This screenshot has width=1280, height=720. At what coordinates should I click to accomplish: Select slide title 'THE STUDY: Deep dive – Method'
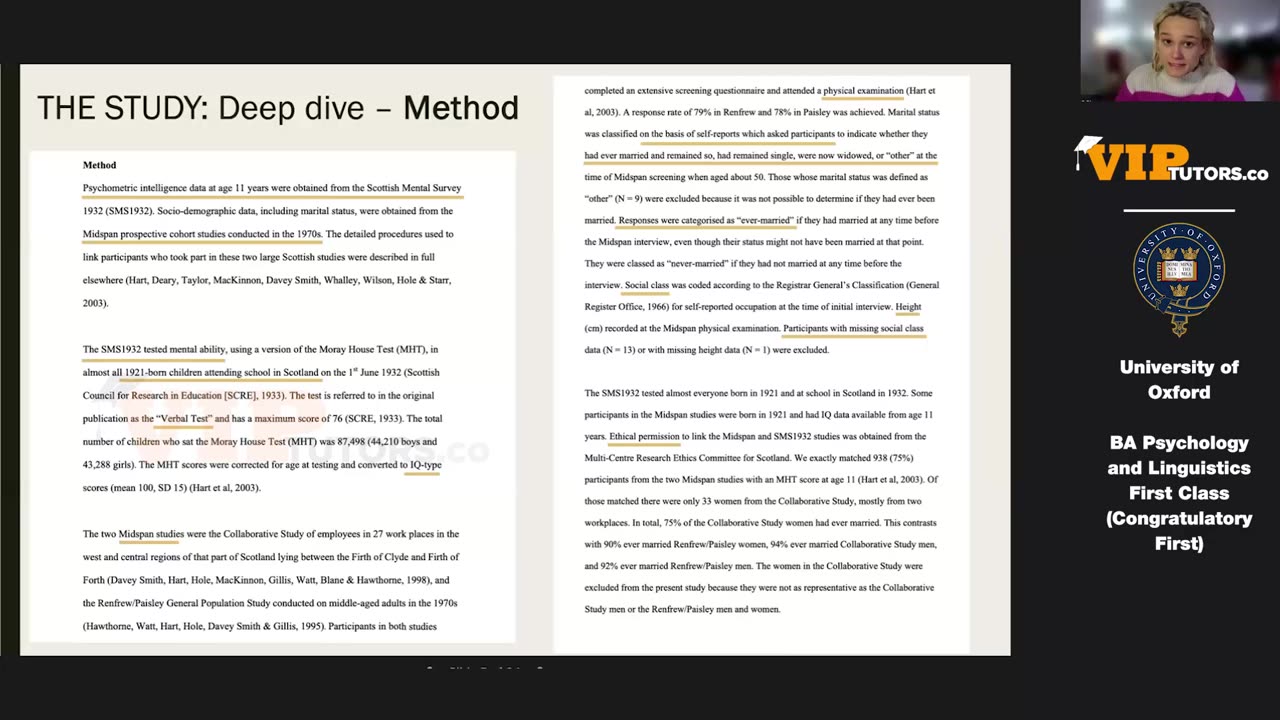[277, 108]
